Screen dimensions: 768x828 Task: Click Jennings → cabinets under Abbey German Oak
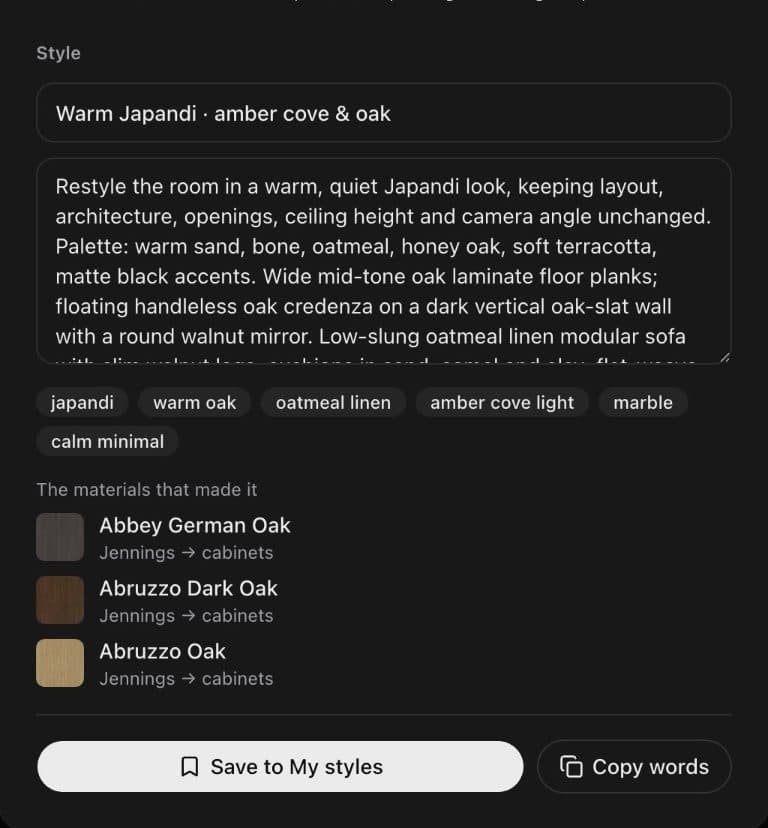pos(186,553)
